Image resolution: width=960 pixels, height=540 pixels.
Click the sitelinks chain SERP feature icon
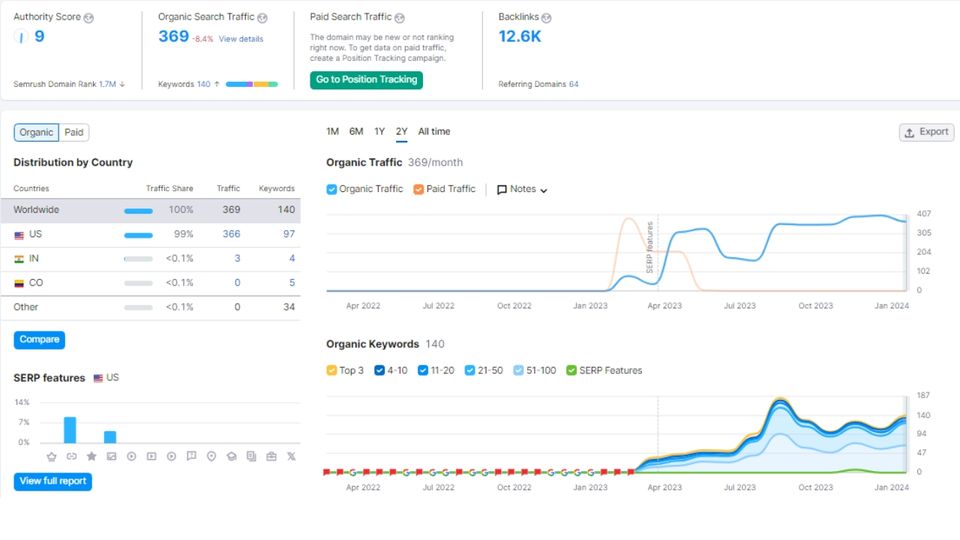pyautogui.click(x=71, y=457)
